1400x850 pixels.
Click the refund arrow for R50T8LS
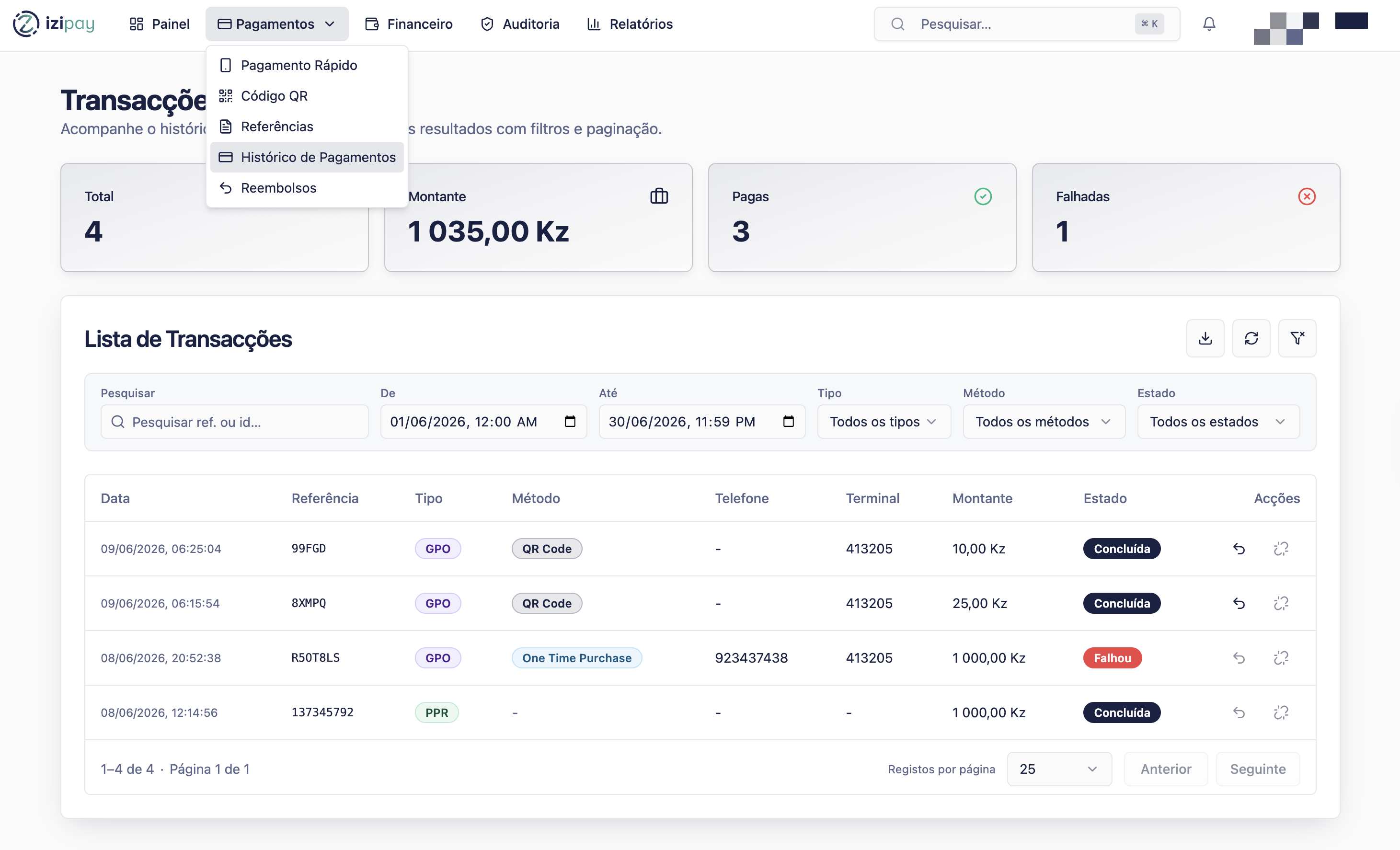(x=1239, y=658)
